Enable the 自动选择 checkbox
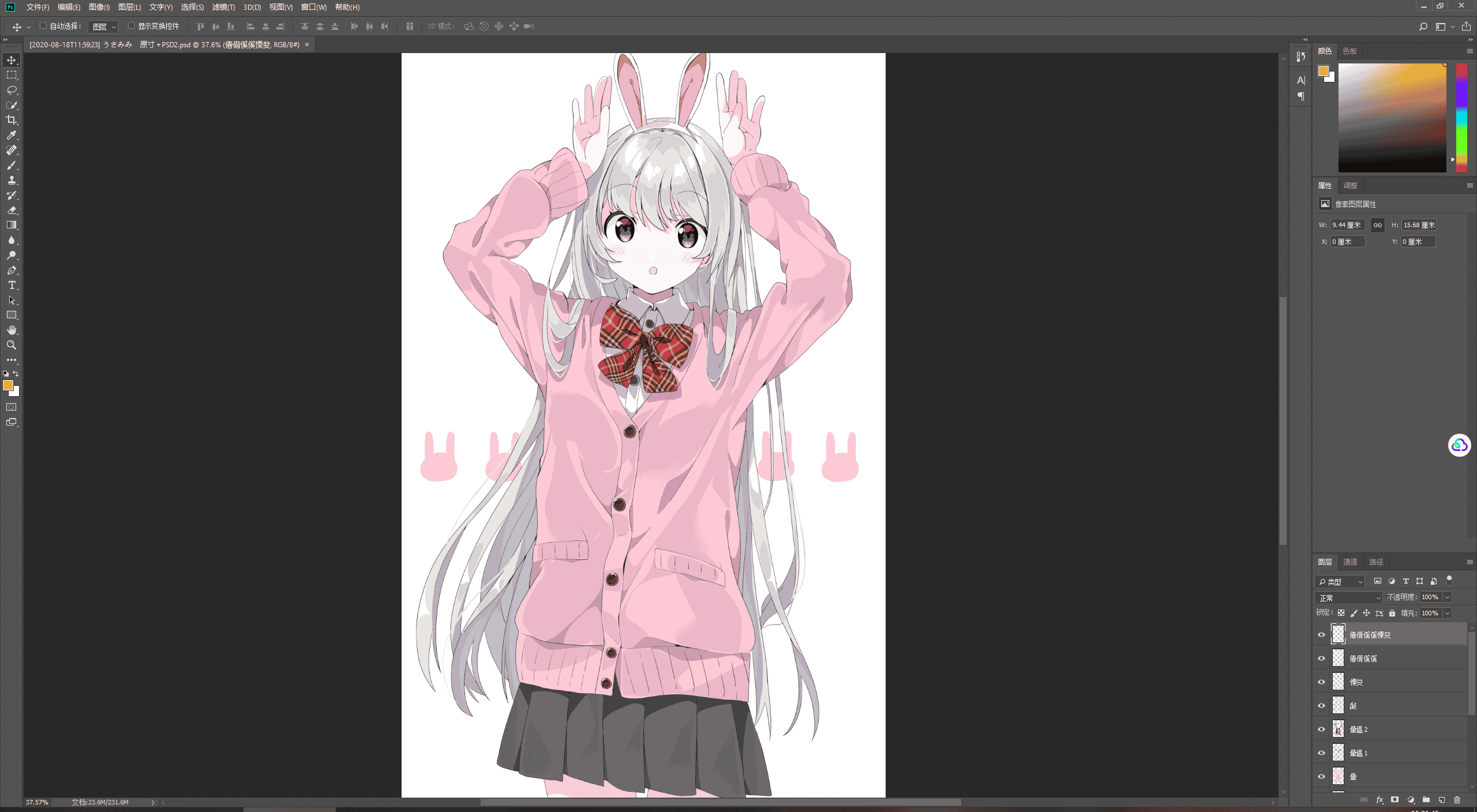1477x812 pixels. tap(43, 26)
